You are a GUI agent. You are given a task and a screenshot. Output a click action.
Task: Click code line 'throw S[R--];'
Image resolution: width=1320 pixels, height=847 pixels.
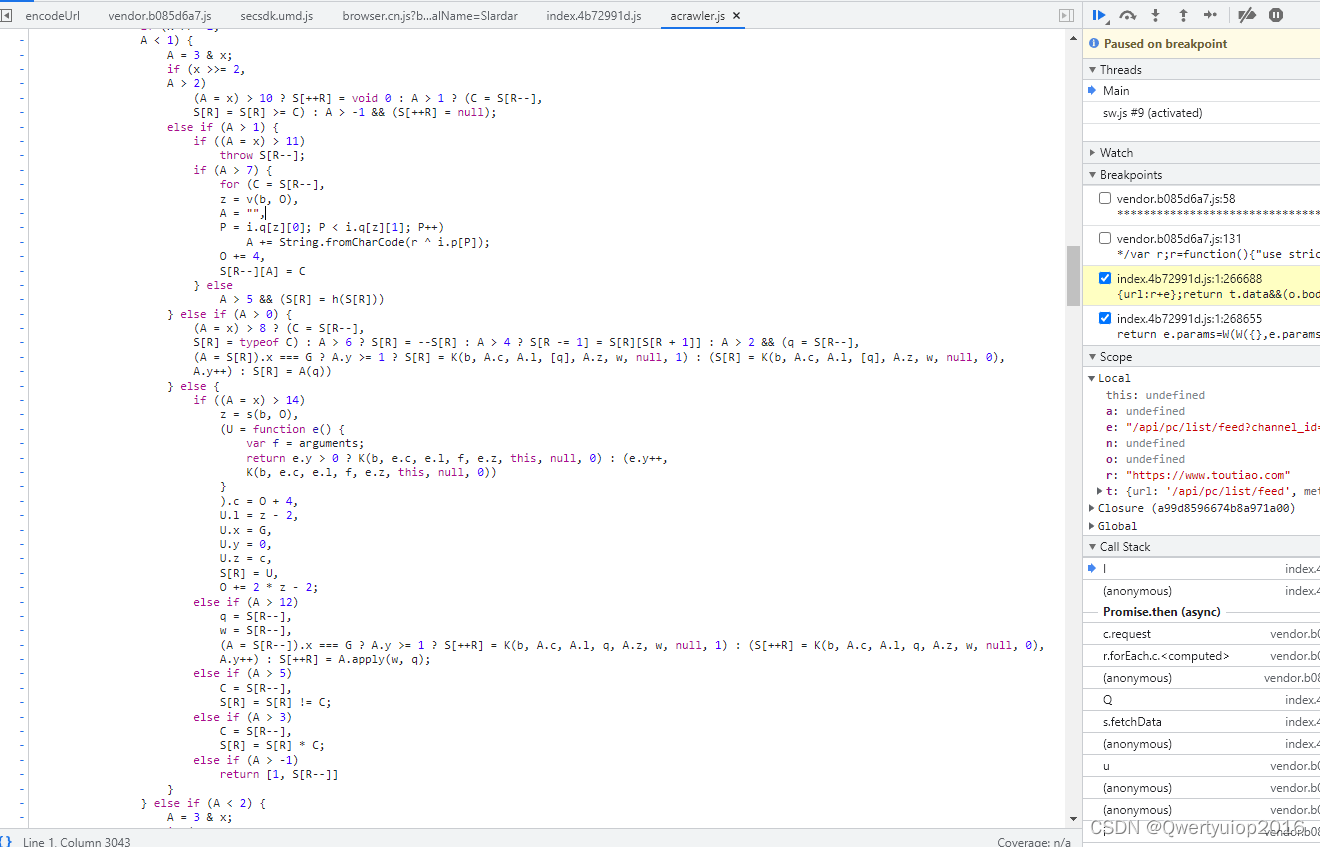262,155
